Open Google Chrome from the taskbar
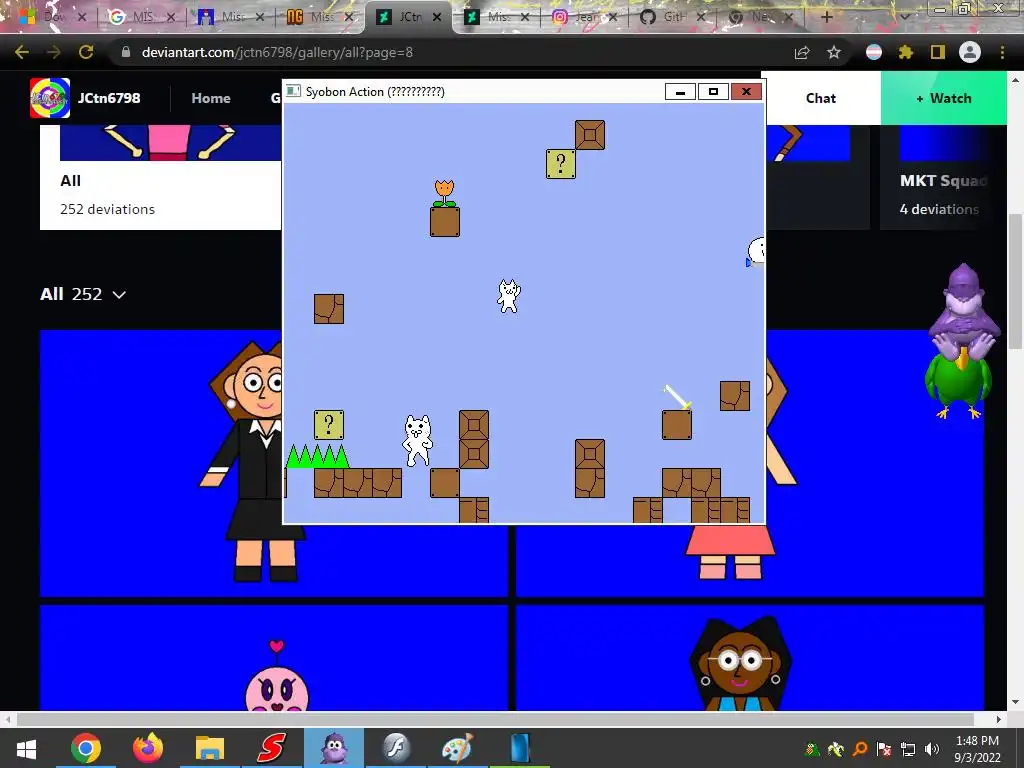1024x768 pixels. 86,748
